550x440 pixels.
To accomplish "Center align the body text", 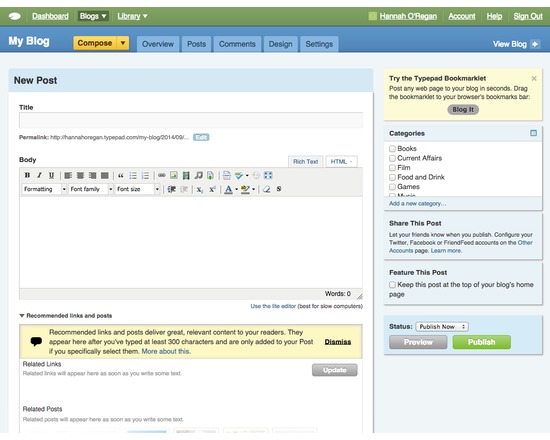I will [x=80, y=175].
